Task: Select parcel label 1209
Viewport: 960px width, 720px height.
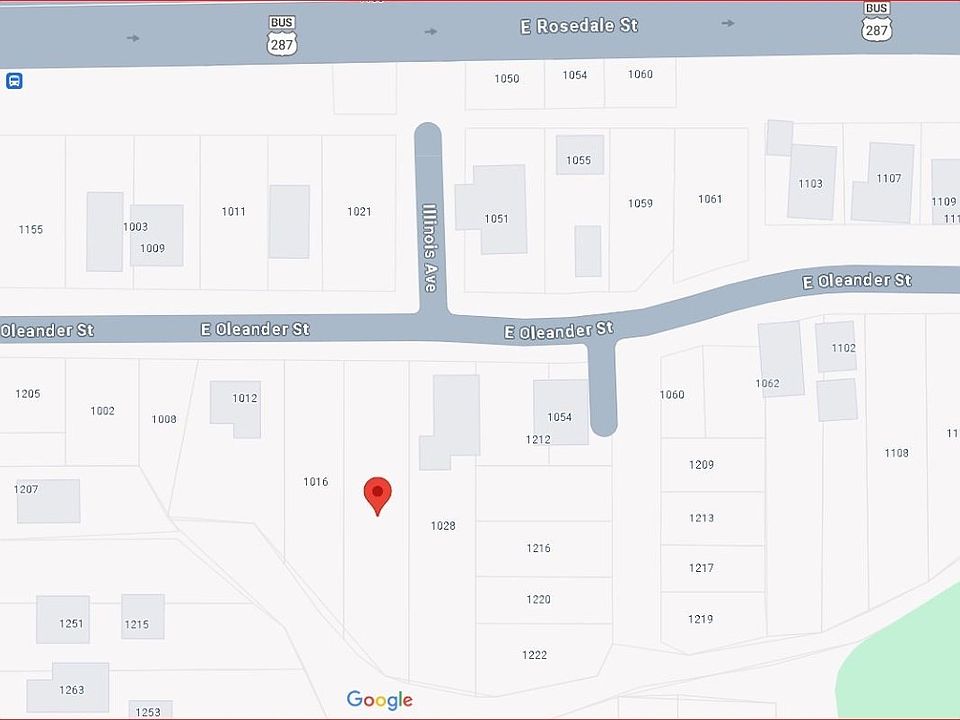Action: pos(701,465)
